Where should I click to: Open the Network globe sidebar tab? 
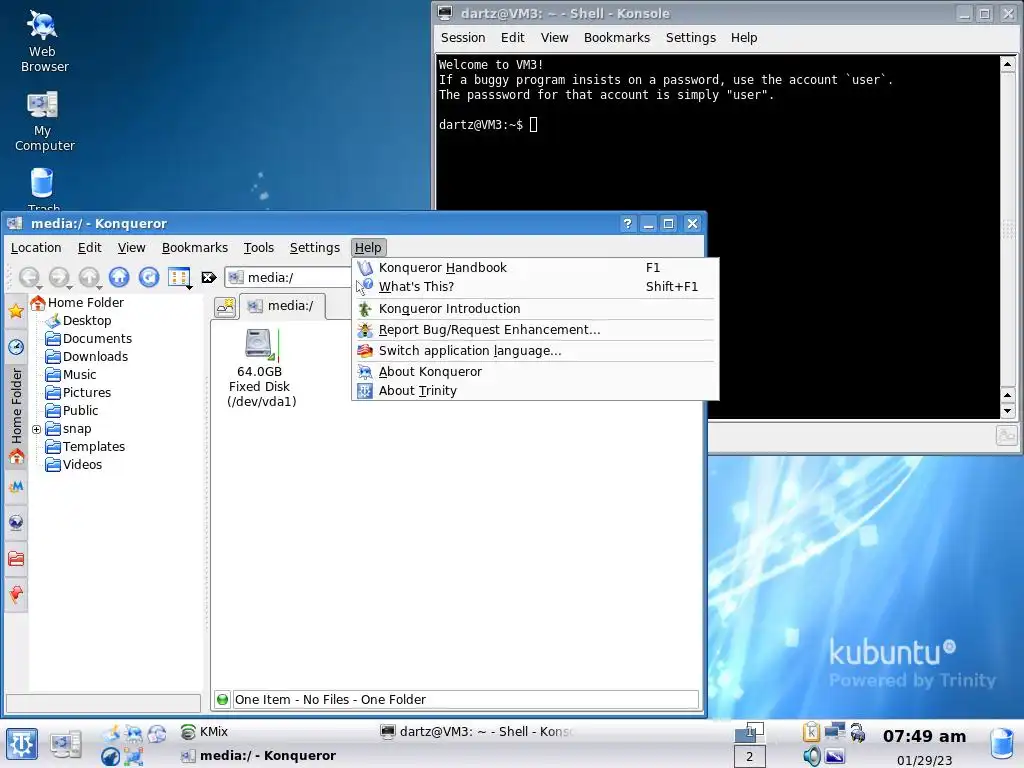click(16, 522)
